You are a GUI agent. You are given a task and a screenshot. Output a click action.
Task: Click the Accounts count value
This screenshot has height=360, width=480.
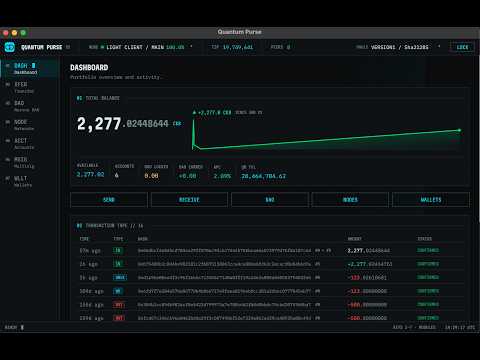point(117,175)
